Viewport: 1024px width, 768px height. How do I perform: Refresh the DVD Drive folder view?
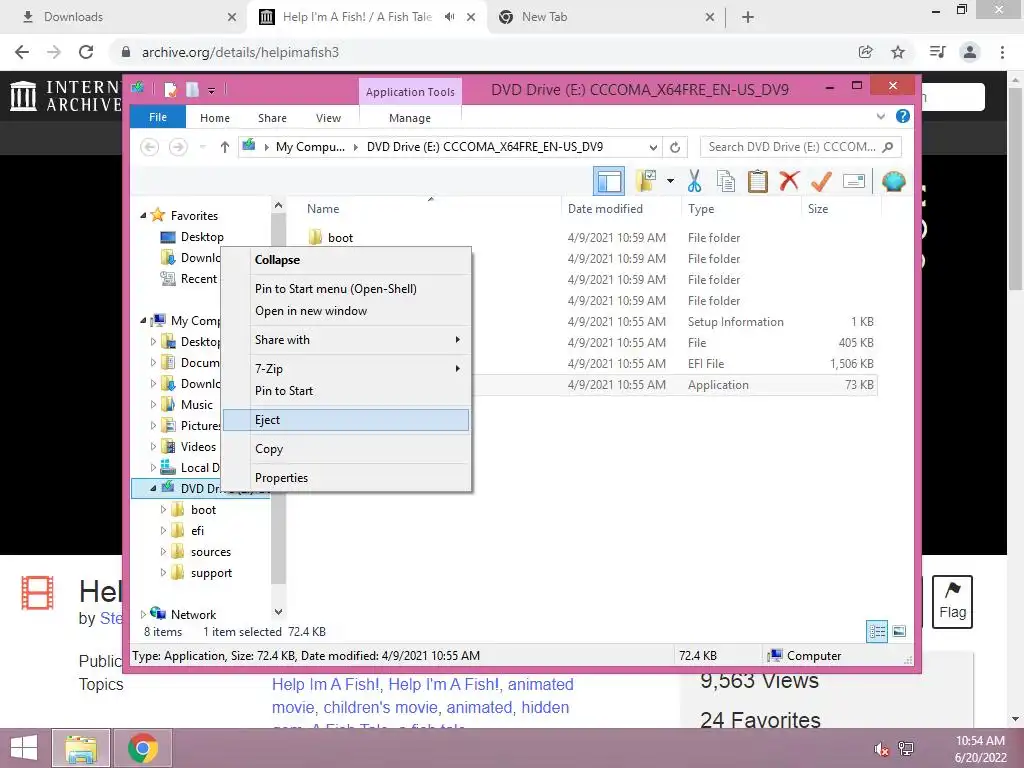675,148
